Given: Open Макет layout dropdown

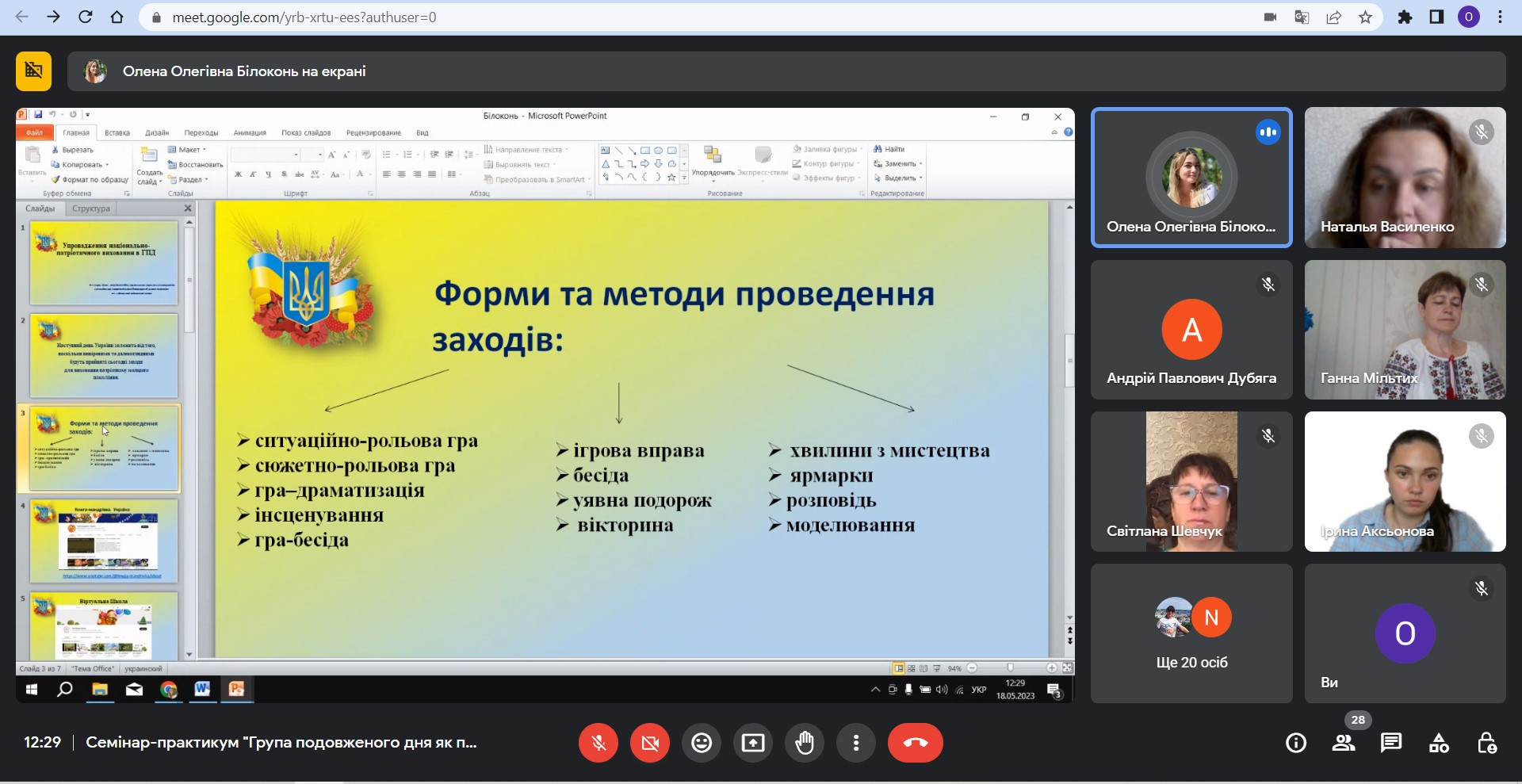Looking at the screenshot, I should (x=187, y=150).
